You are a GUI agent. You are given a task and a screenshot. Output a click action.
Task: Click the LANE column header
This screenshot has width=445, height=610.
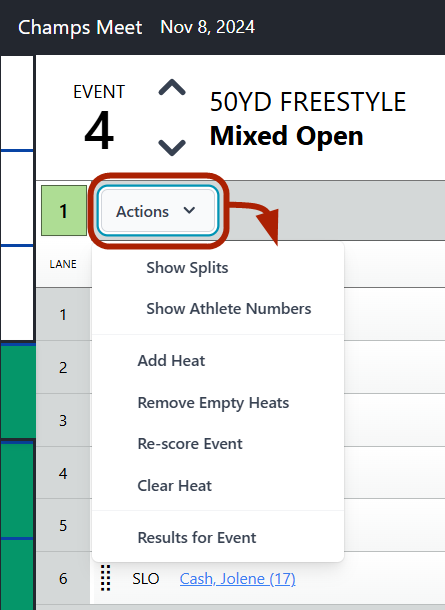63,264
